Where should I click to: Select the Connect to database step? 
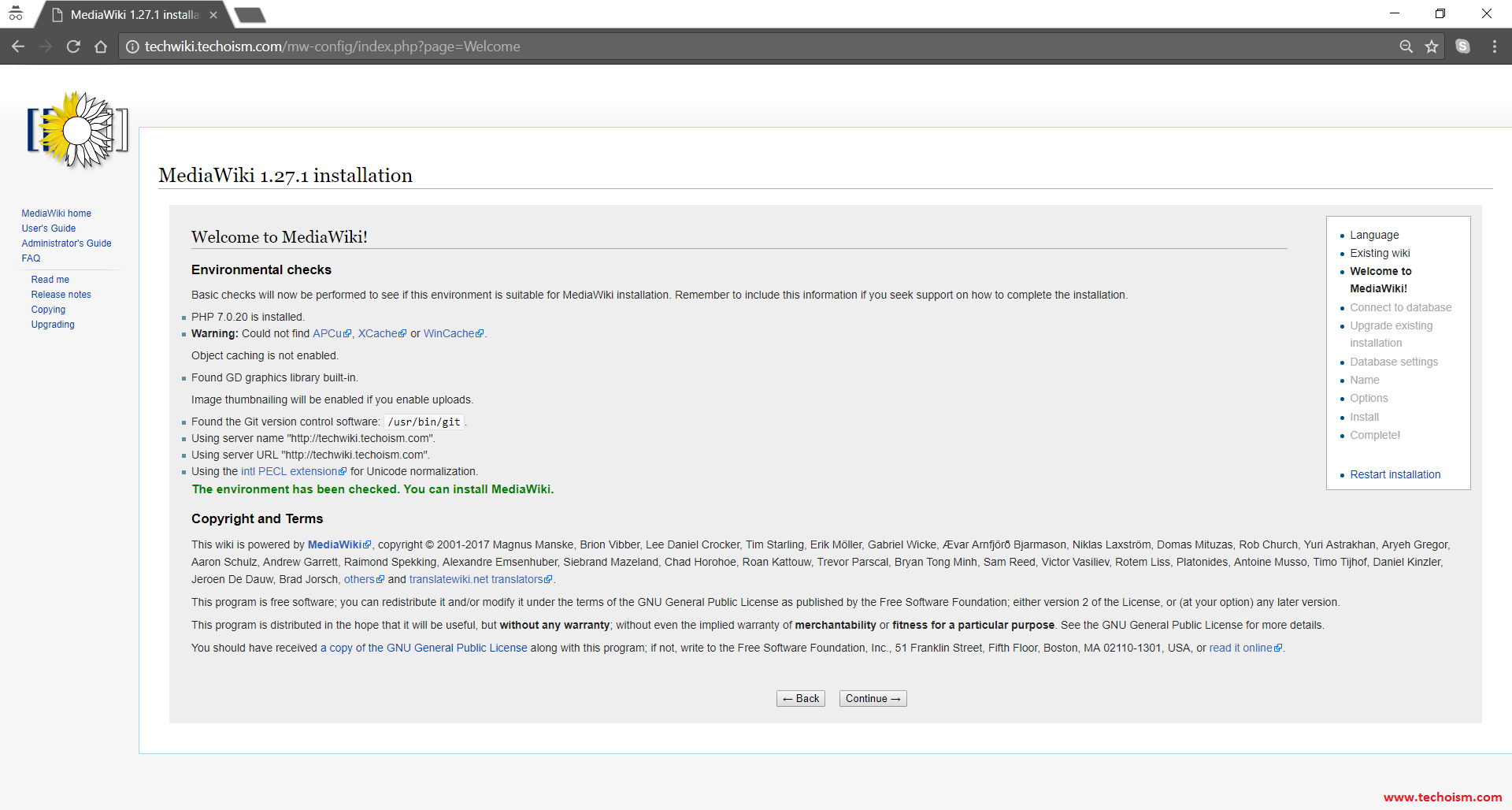pos(1400,307)
